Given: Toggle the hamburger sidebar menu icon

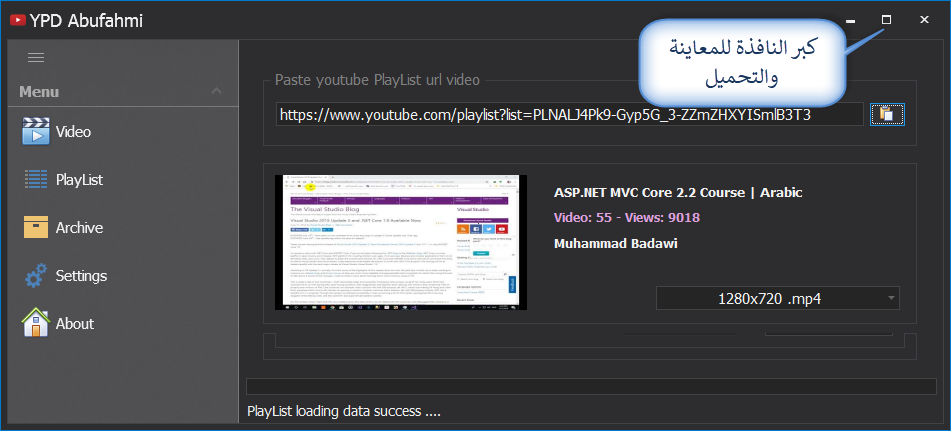Looking at the screenshot, I should tap(36, 58).
